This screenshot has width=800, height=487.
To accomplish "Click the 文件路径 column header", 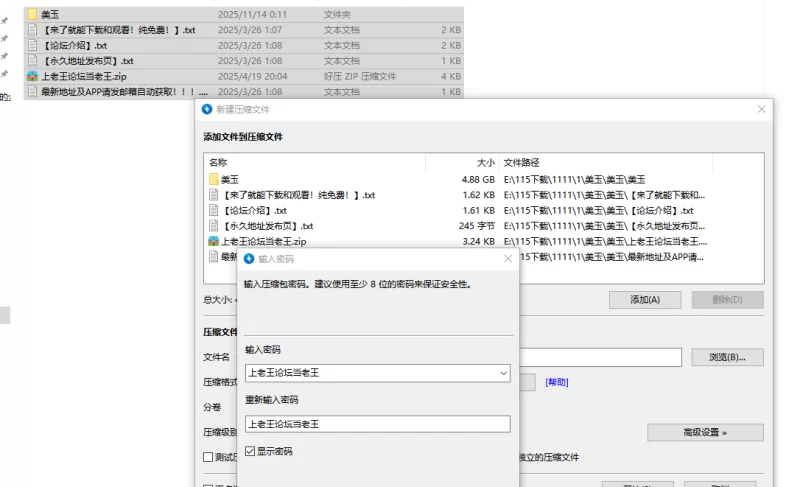I will [522, 162].
